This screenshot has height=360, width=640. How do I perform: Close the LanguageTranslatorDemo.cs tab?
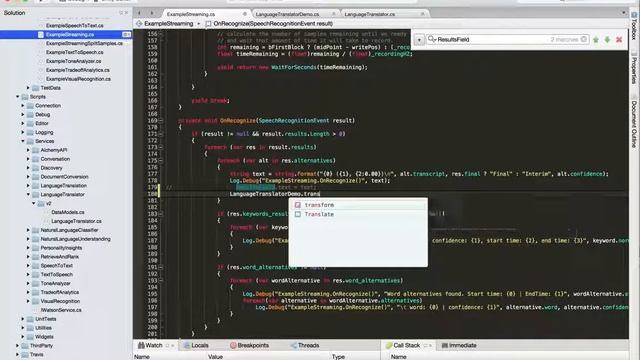pos(334,14)
